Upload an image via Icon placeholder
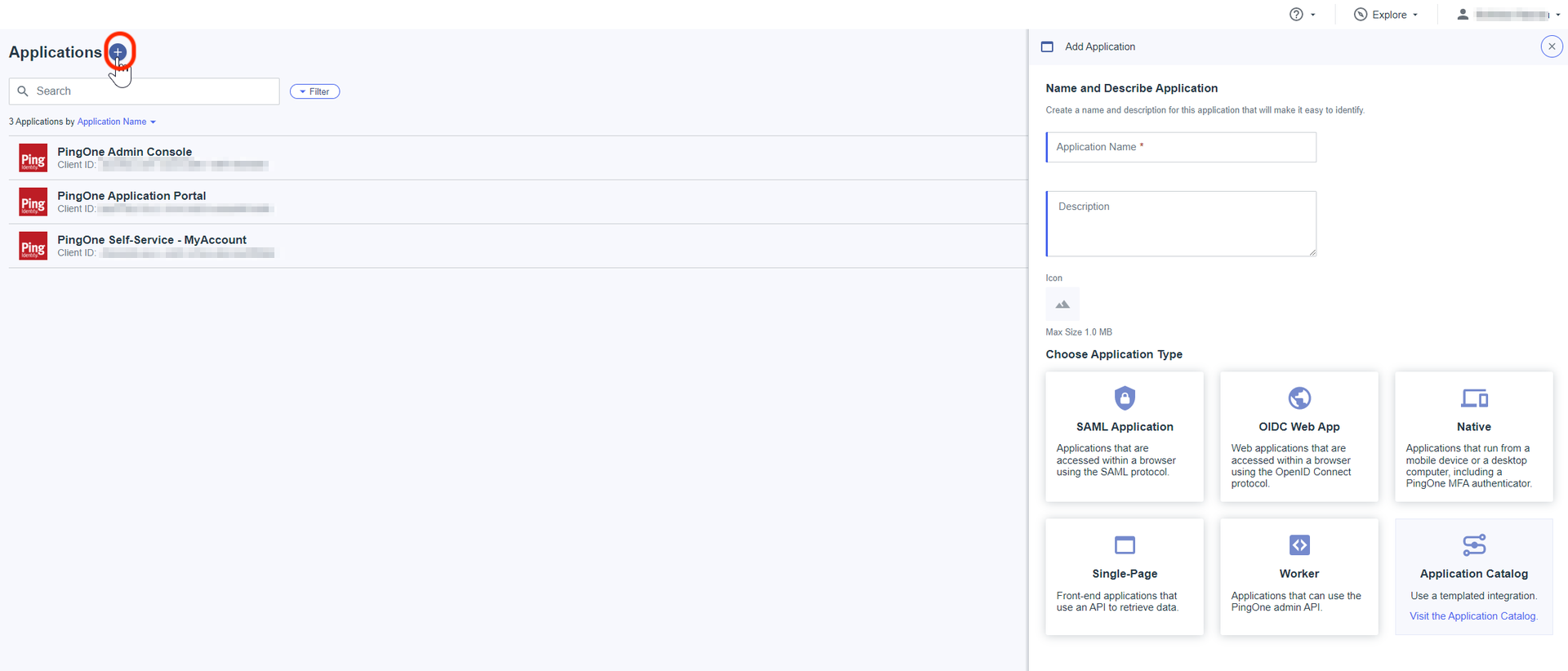 tap(1062, 304)
